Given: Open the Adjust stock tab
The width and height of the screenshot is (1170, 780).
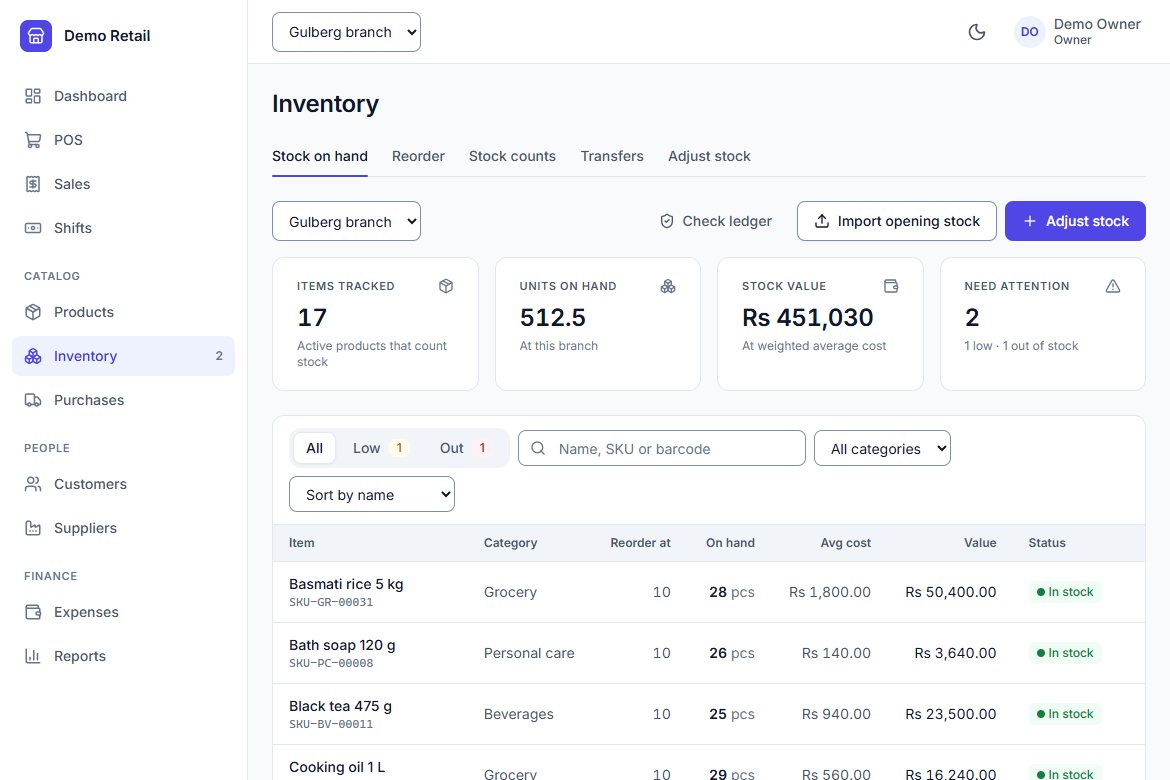Looking at the screenshot, I should (x=709, y=156).
